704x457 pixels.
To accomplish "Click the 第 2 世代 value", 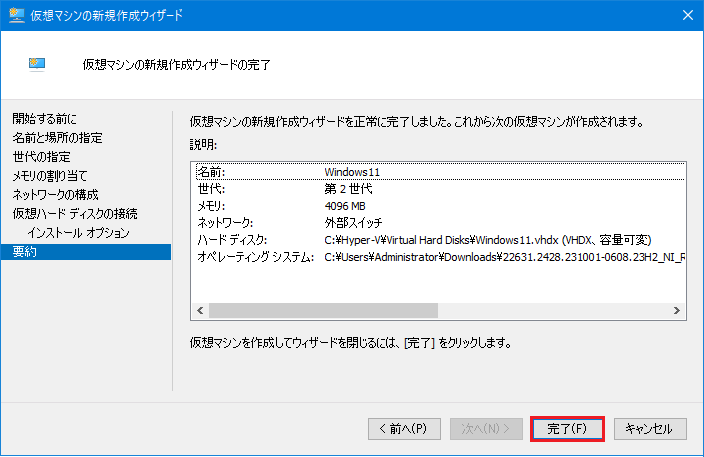I will 348,189.
